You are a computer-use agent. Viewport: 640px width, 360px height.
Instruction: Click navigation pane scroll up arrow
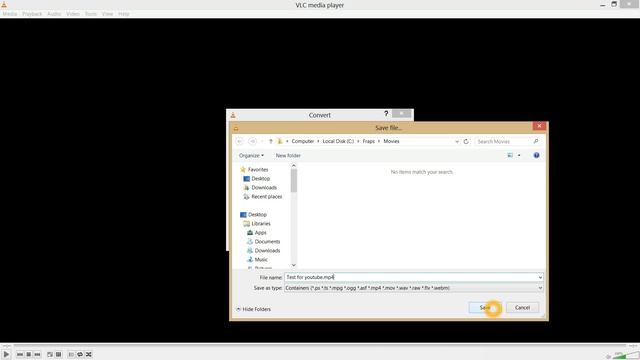pyautogui.click(x=293, y=166)
